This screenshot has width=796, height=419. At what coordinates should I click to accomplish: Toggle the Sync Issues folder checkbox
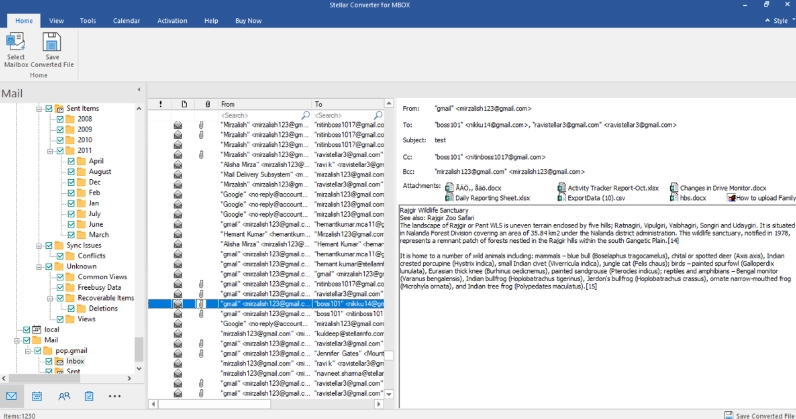coord(49,245)
